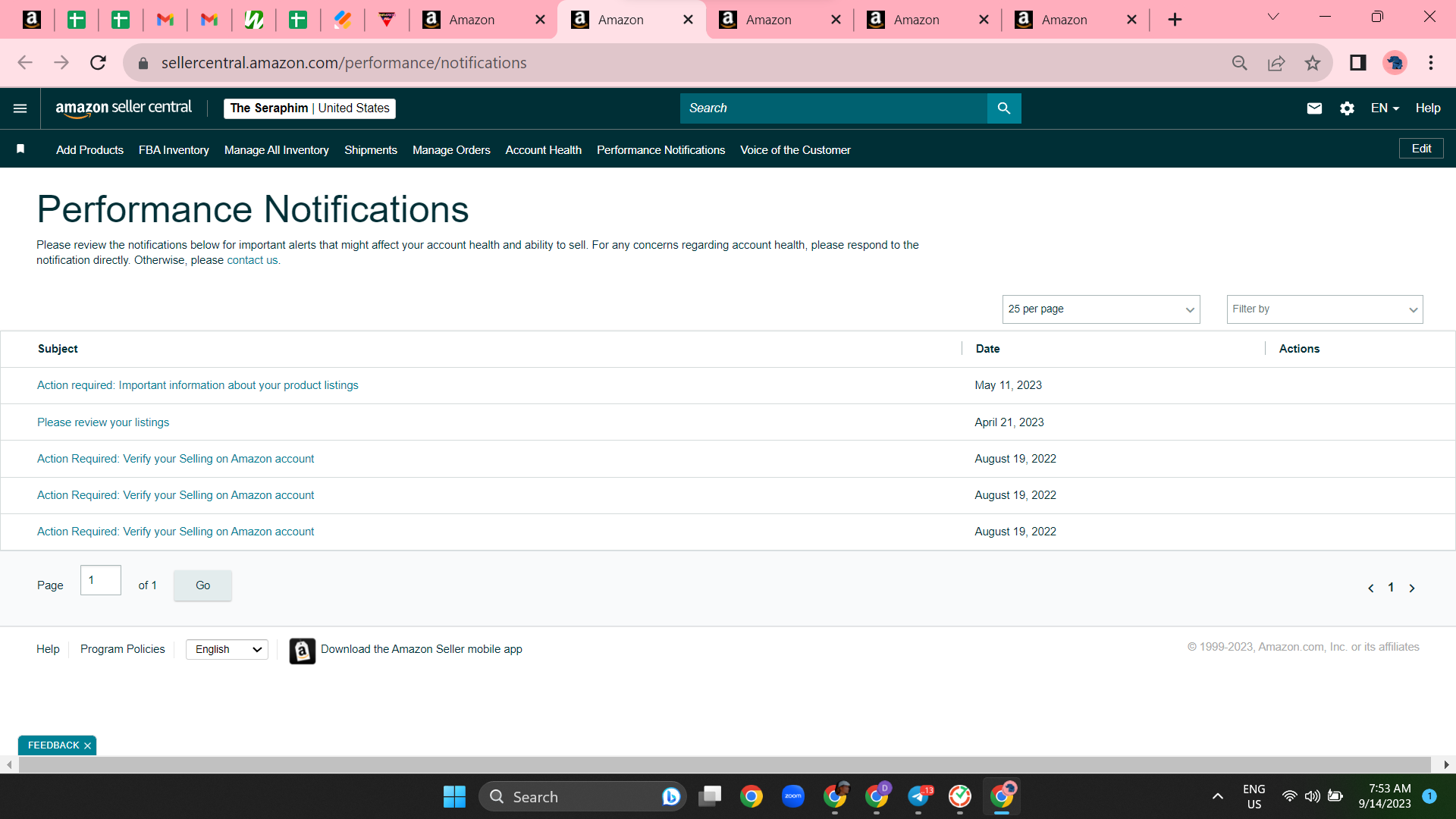Go to Manage Orders

click(x=451, y=150)
